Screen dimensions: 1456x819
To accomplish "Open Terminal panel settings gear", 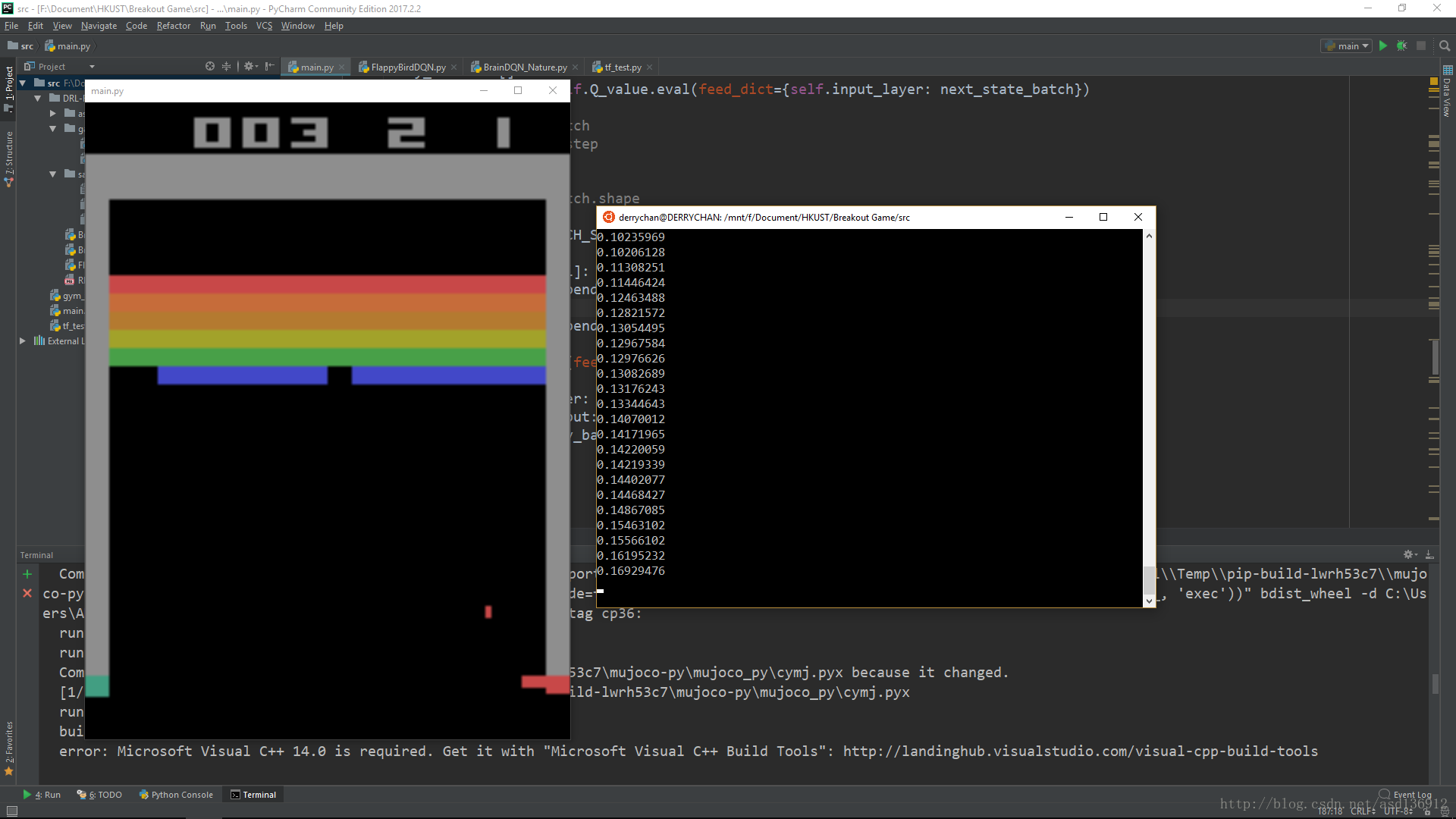I will [1410, 554].
